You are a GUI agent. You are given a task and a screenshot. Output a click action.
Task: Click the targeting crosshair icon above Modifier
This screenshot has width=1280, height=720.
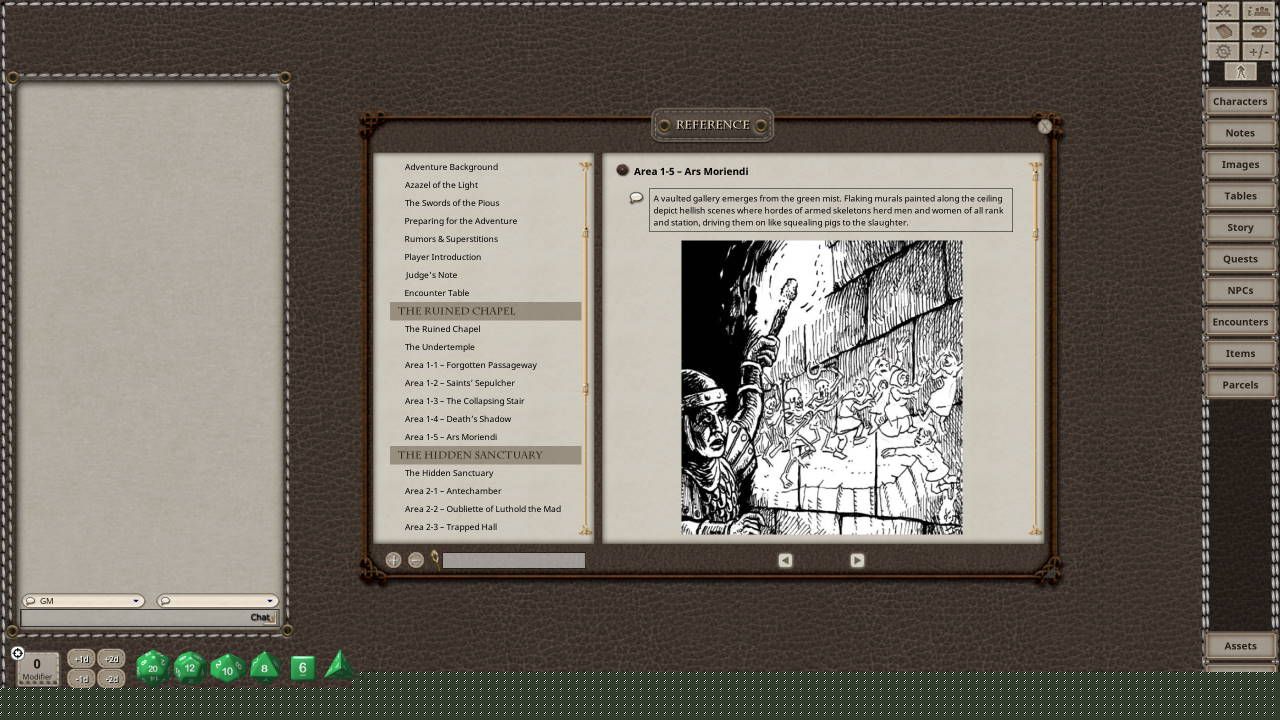pos(17,653)
